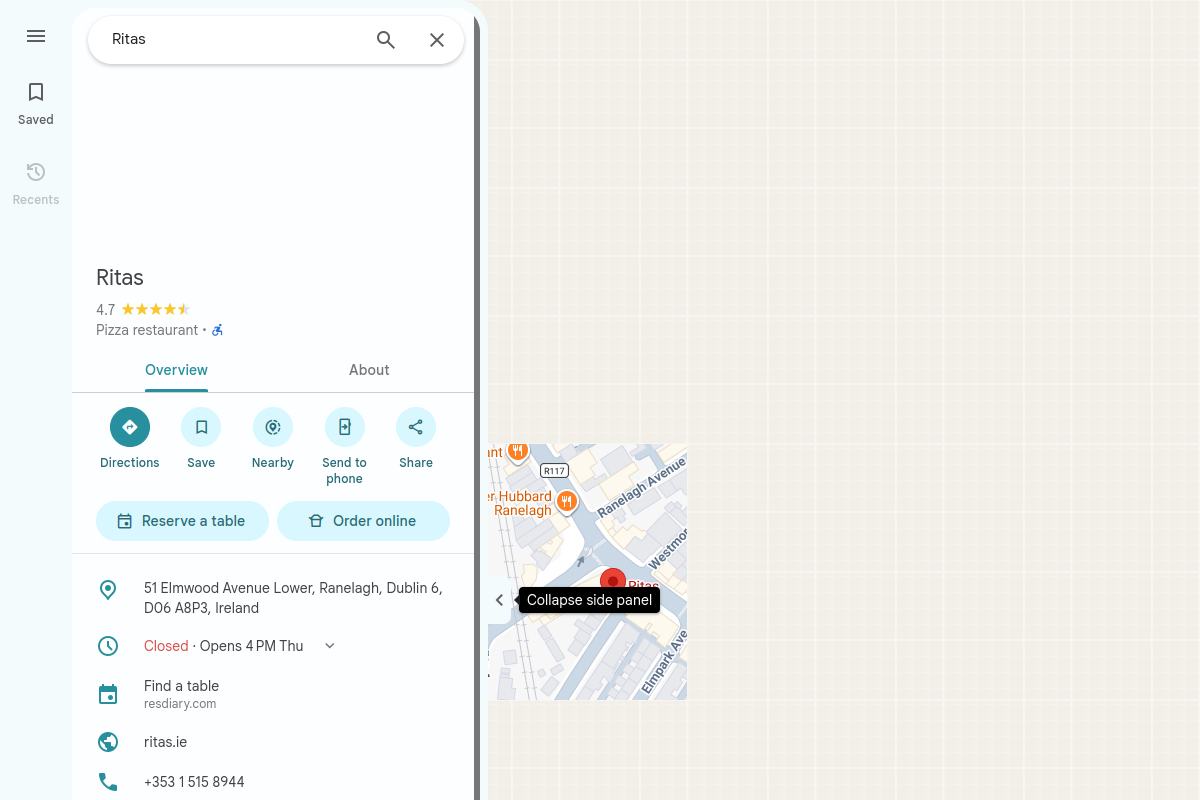Open the ritas.ie website link

click(165, 742)
